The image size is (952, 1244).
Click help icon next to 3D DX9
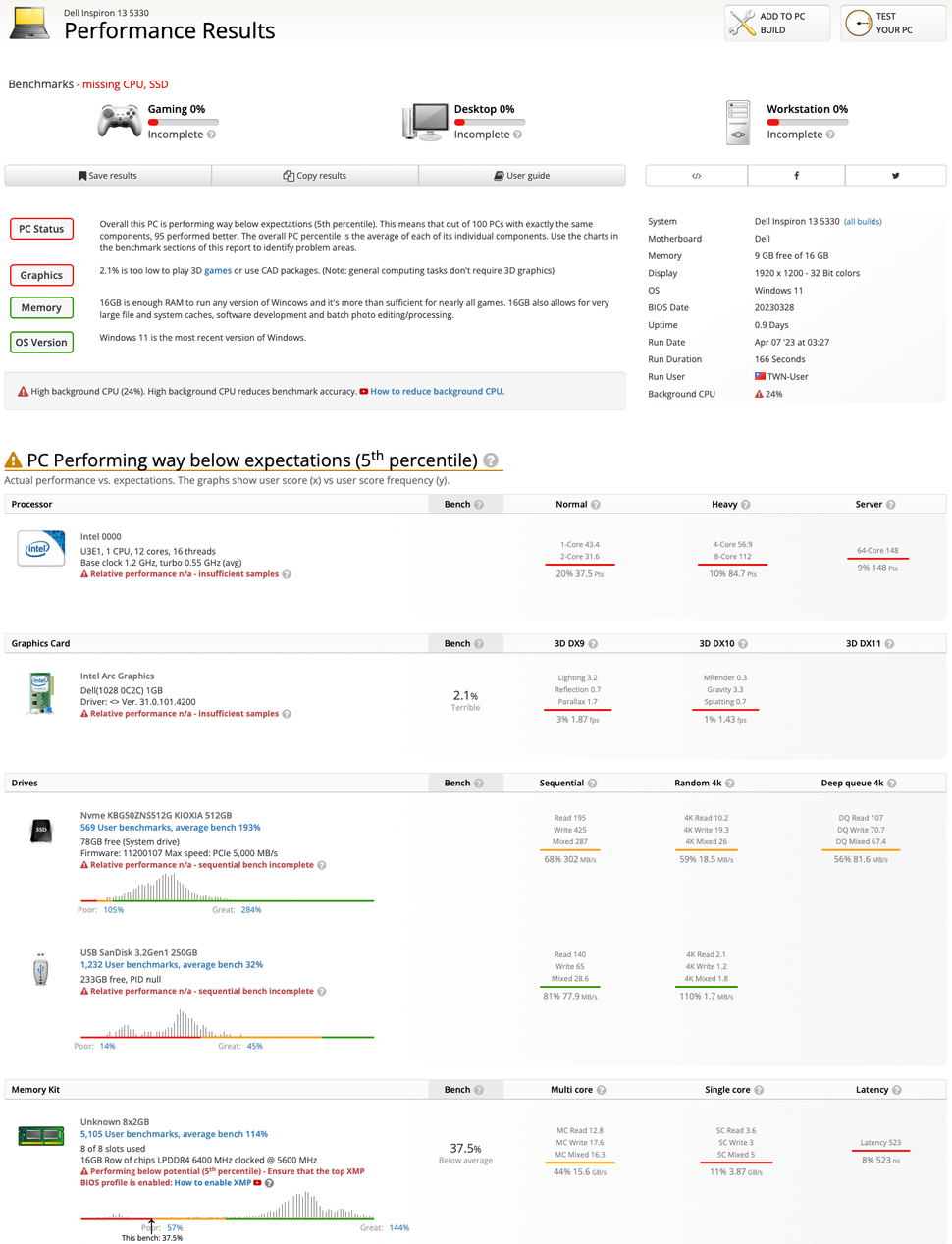pyautogui.click(x=593, y=644)
